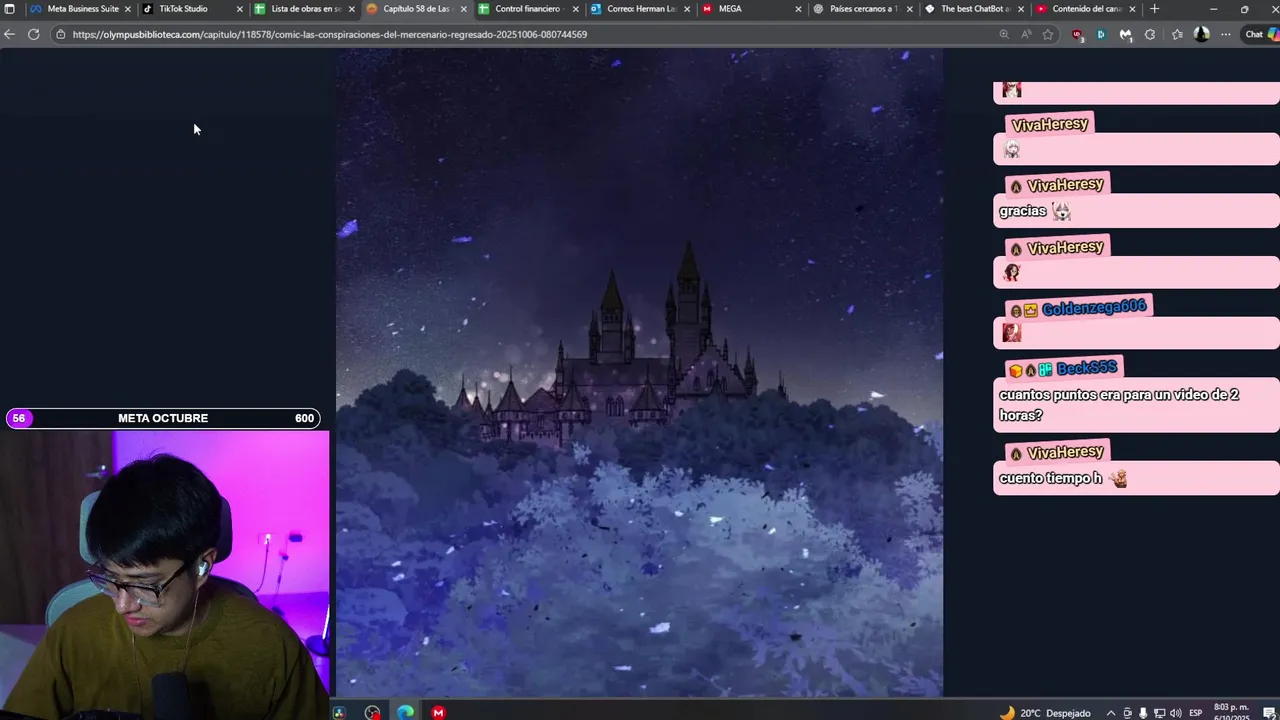Select the Capítulo 58 tab
The width and height of the screenshot is (1280, 720).
(x=416, y=9)
